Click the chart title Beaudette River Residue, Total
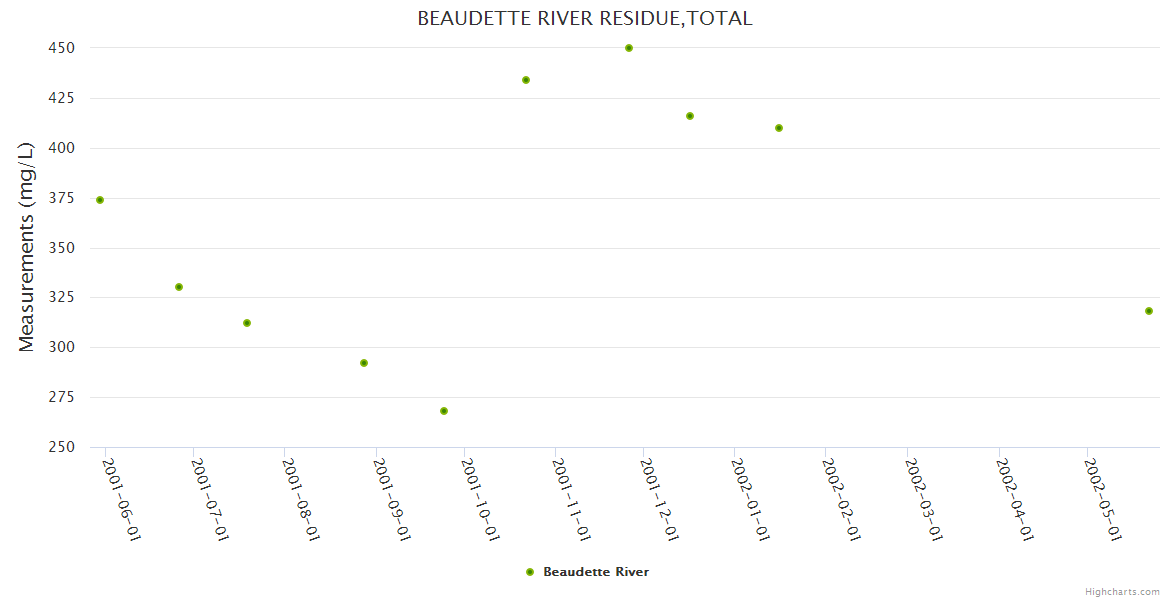 click(x=584, y=18)
